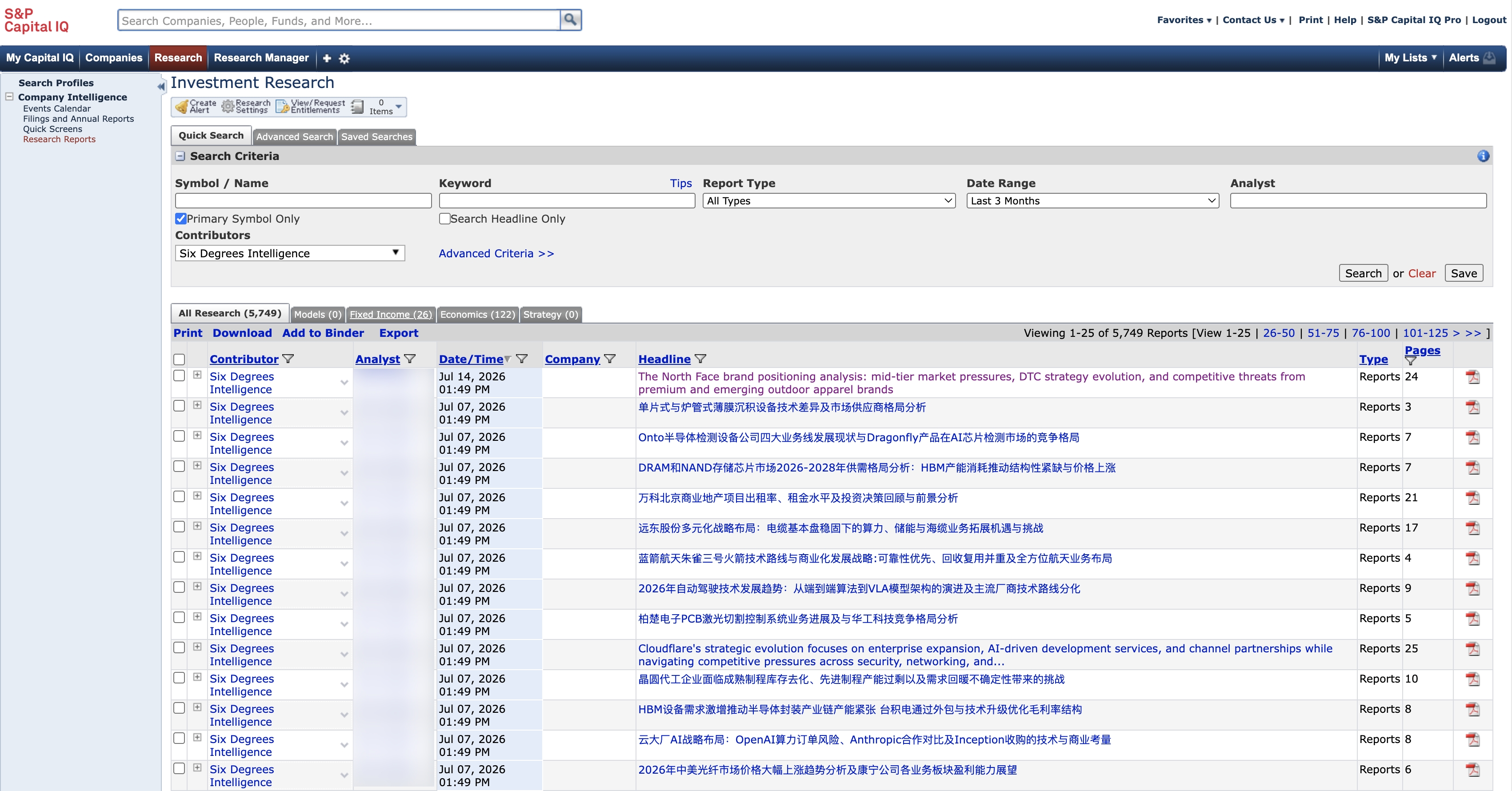The image size is (1512, 791).
Task: Click the Keyword input field
Action: tap(567, 201)
